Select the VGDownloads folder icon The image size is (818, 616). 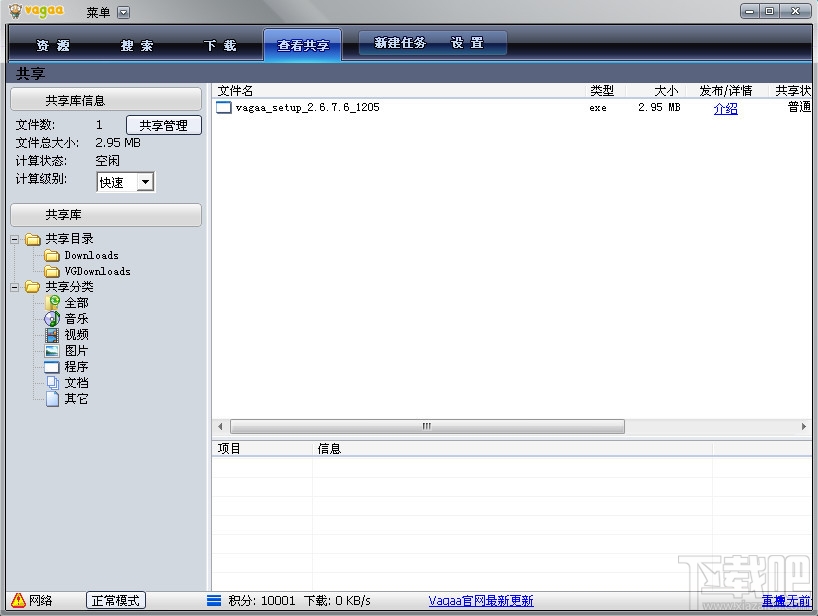[x=52, y=271]
